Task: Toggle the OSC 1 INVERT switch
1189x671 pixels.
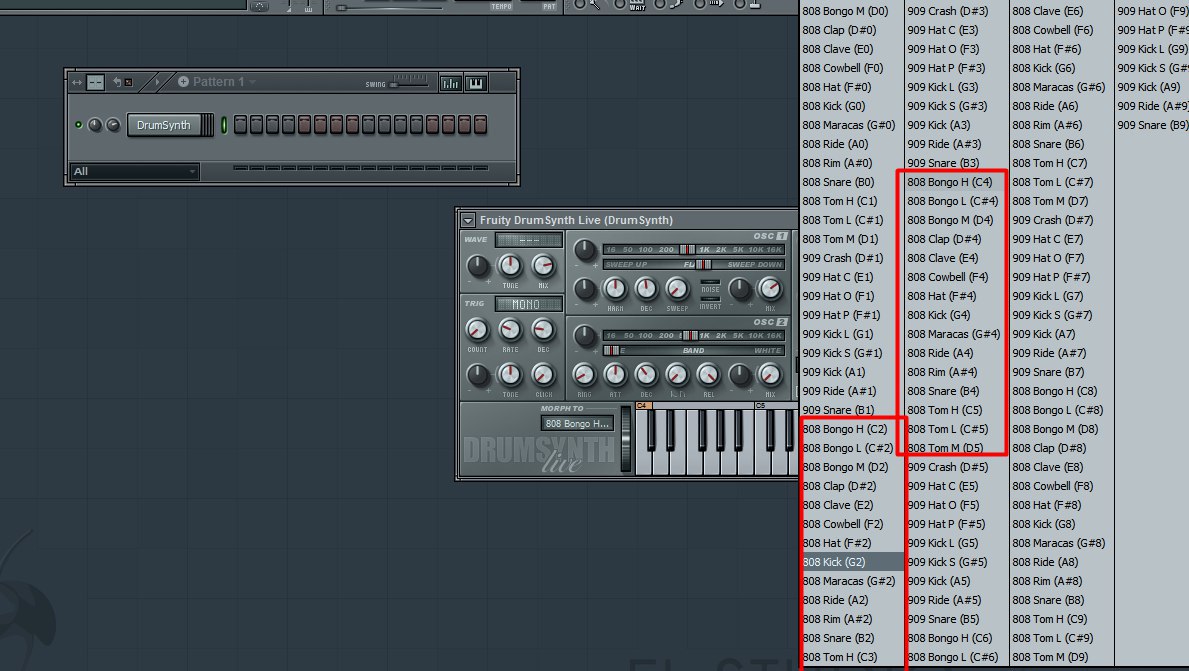Action: pos(711,299)
